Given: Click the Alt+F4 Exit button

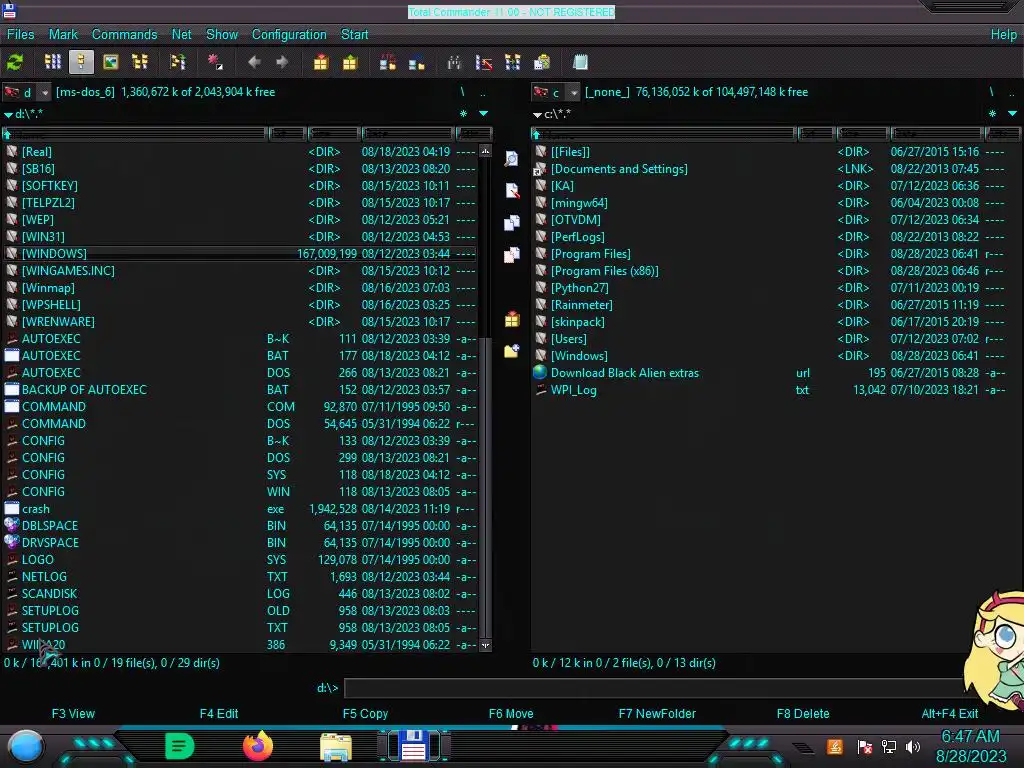Looking at the screenshot, I should pos(950,714).
